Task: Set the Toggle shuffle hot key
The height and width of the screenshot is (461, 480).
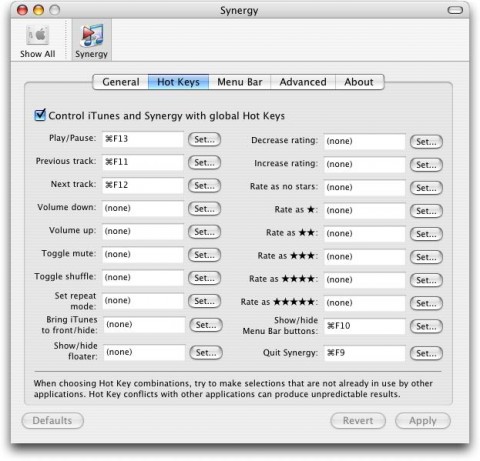Action: [x=204, y=278]
